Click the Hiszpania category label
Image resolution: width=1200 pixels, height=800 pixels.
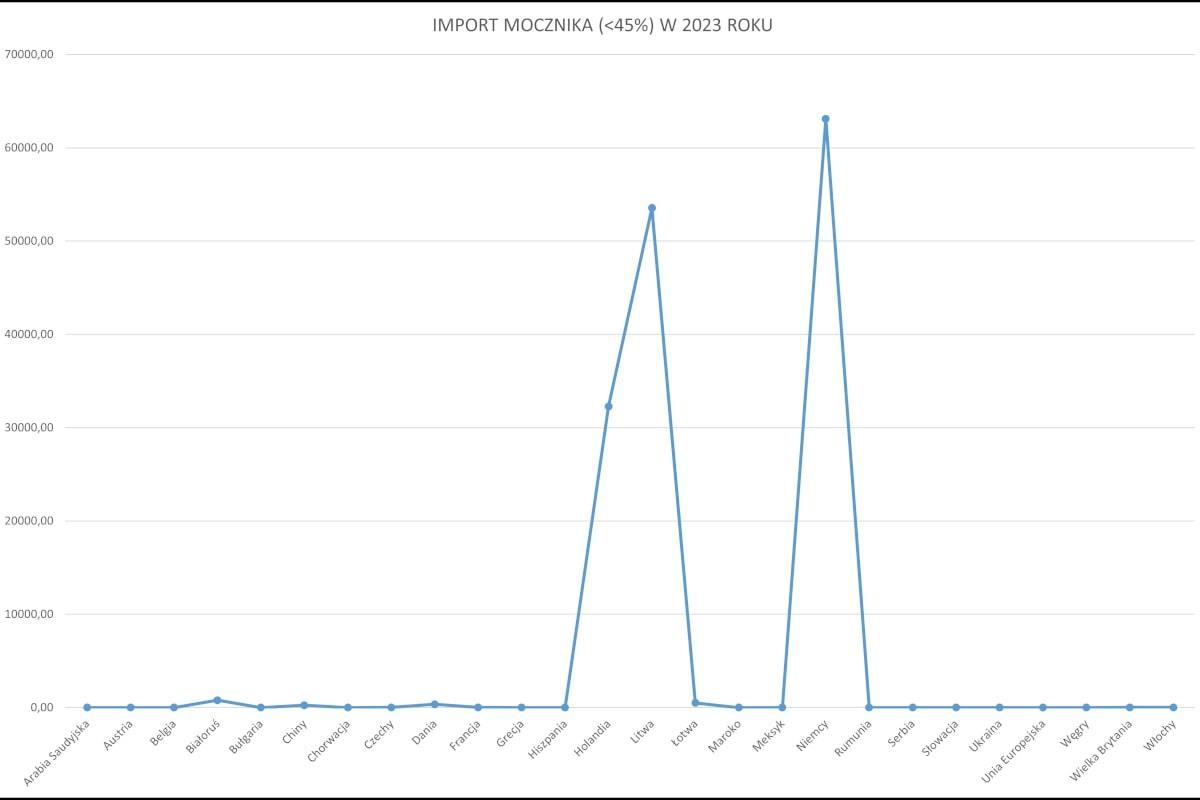(x=549, y=742)
